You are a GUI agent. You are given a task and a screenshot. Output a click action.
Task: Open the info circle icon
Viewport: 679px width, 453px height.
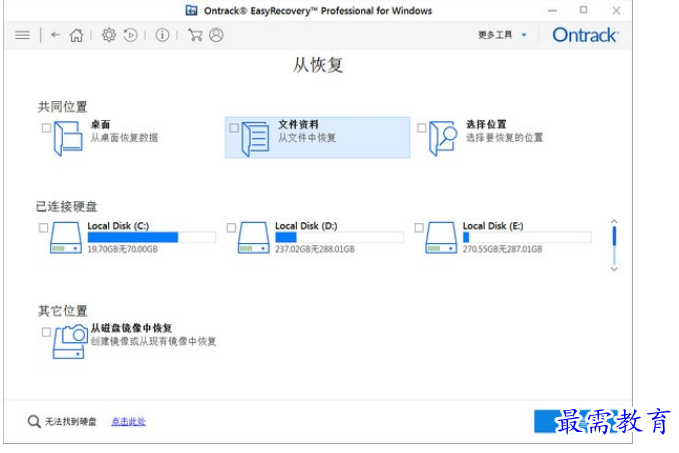click(162, 35)
